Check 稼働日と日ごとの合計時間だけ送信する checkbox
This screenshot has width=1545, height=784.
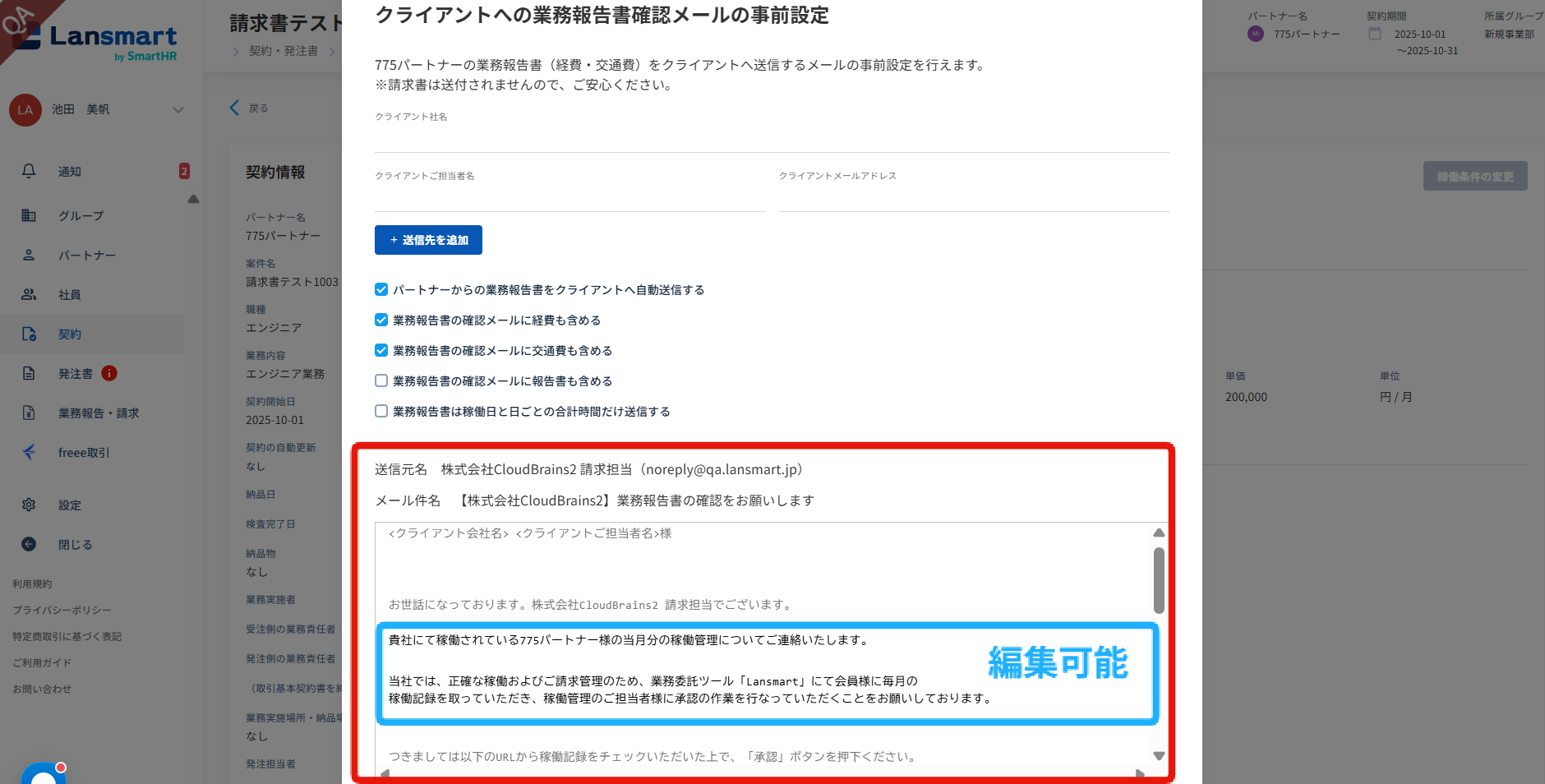click(x=381, y=411)
